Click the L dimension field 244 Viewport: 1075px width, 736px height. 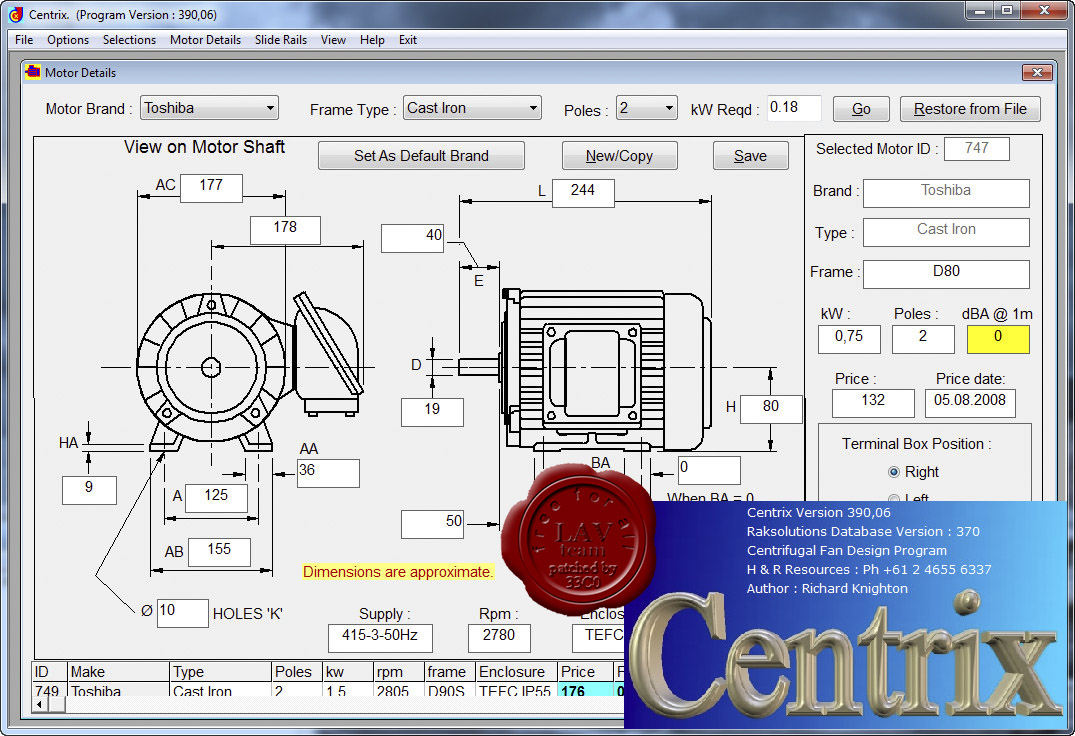click(583, 193)
